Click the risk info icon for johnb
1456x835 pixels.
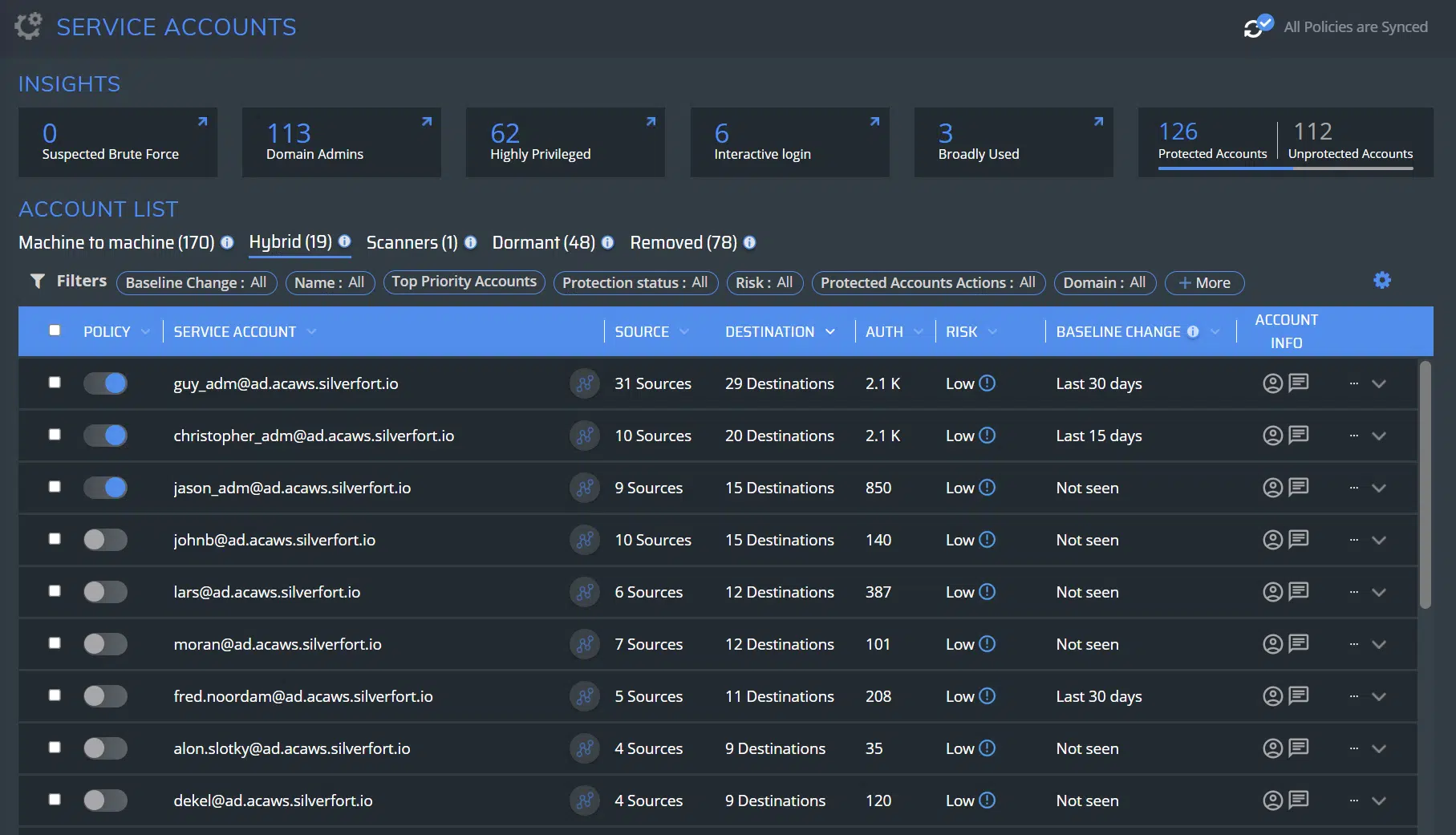pos(988,540)
